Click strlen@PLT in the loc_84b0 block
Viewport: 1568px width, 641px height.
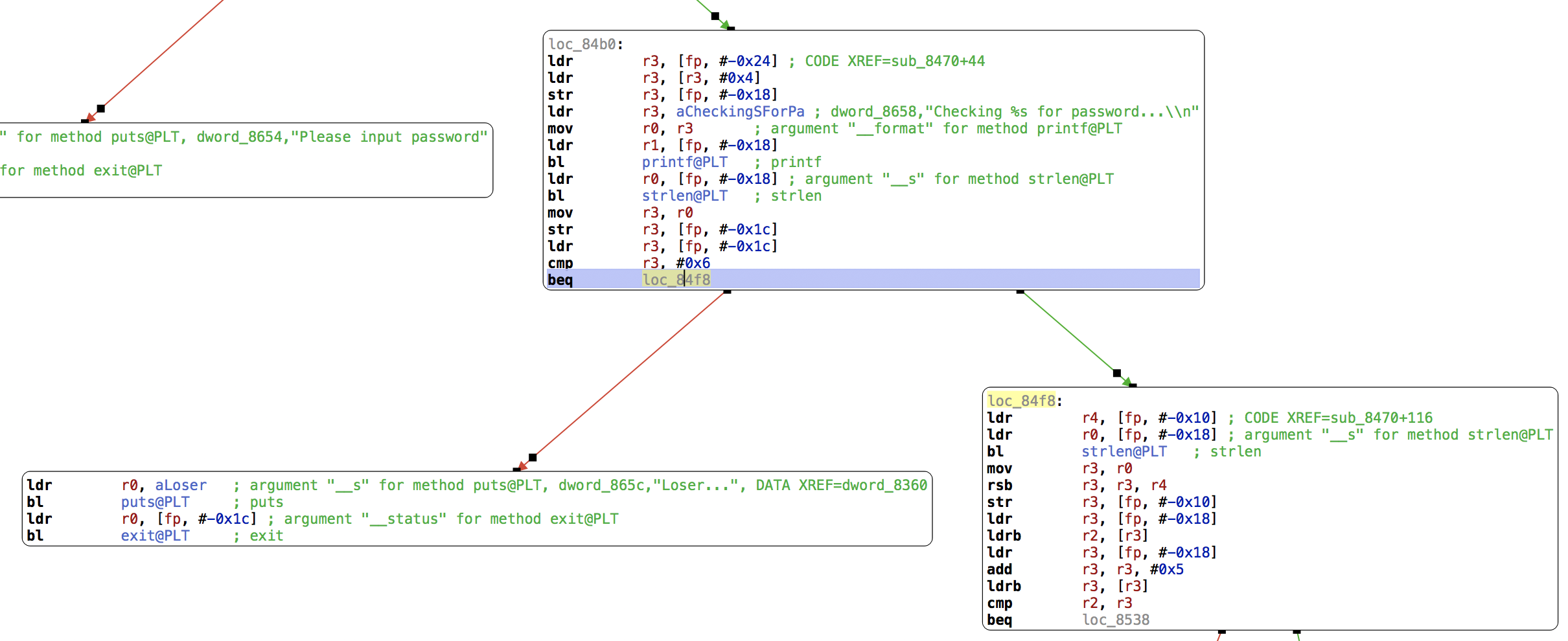(x=684, y=196)
